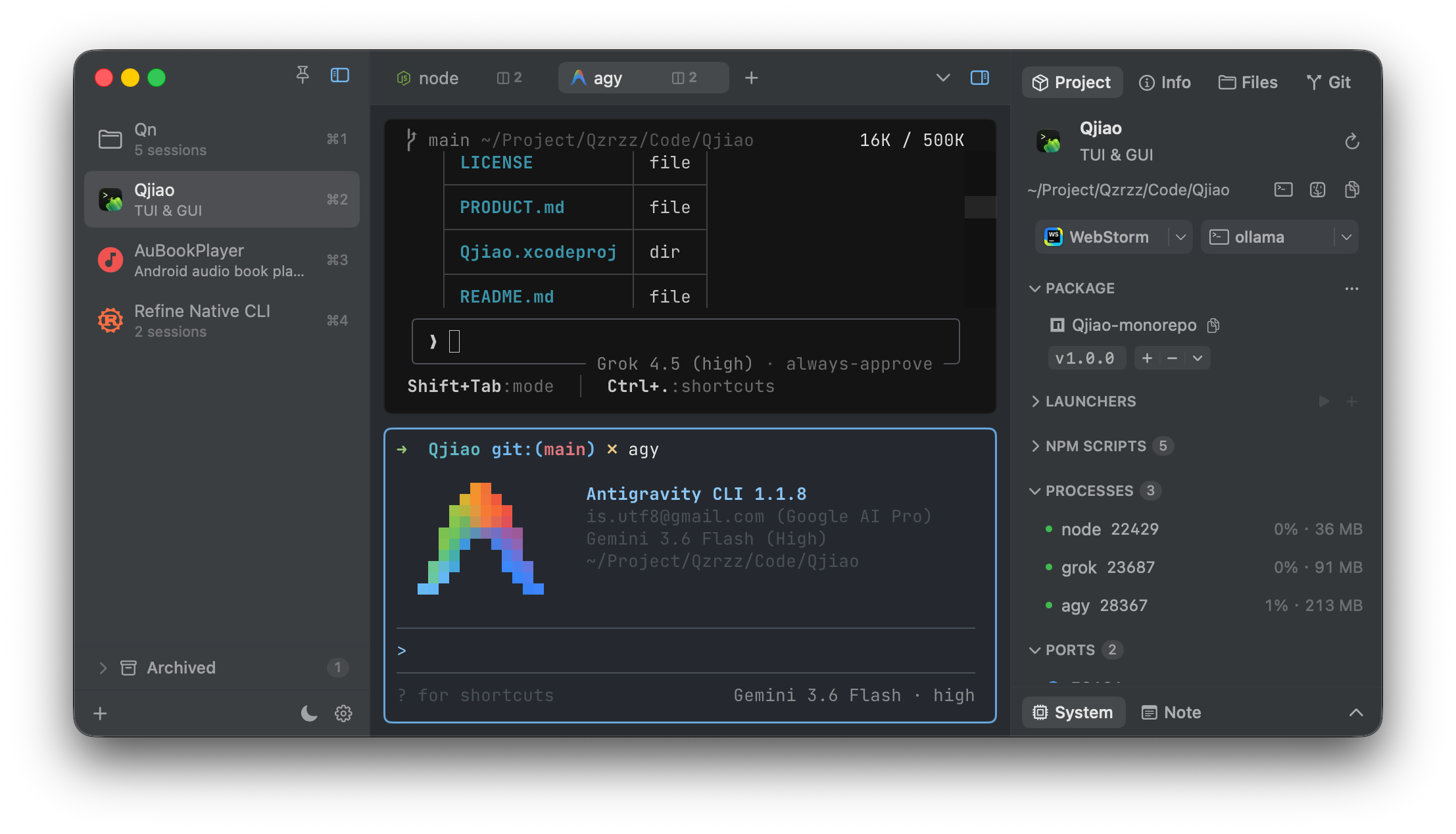Open the Qn project folder

[222, 139]
